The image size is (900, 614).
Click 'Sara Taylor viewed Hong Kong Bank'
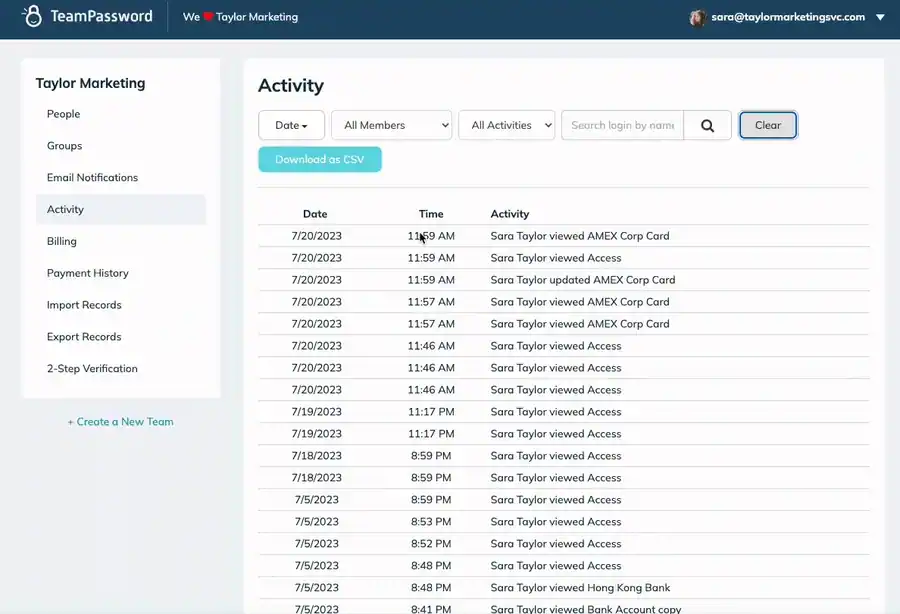580,588
